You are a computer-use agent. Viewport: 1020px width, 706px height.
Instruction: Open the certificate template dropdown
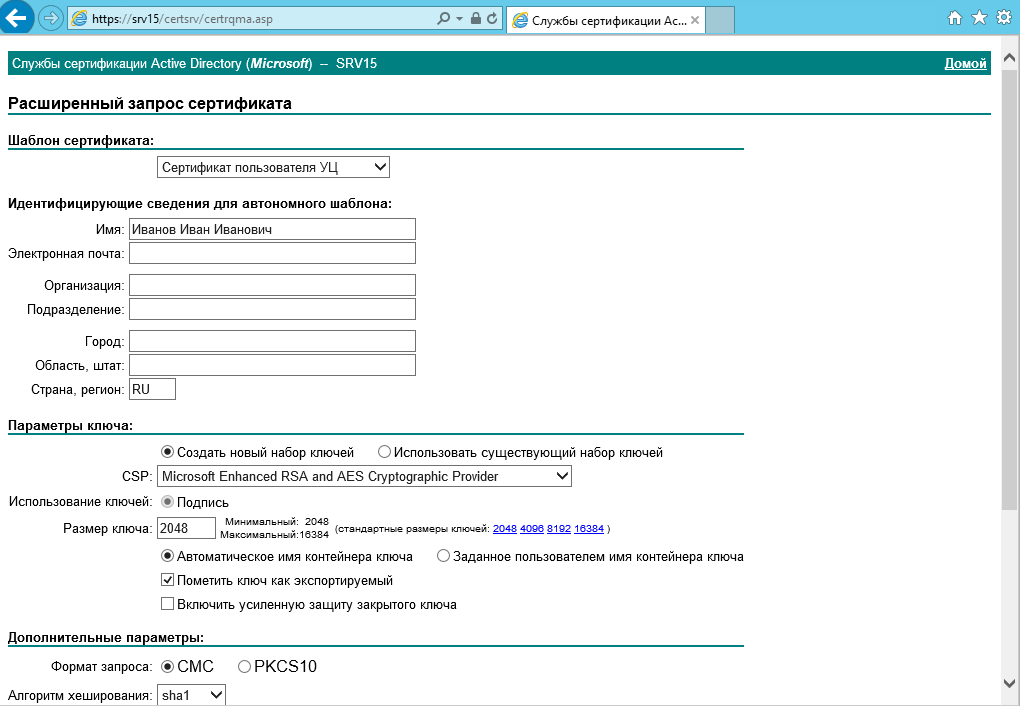pos(273,167)
